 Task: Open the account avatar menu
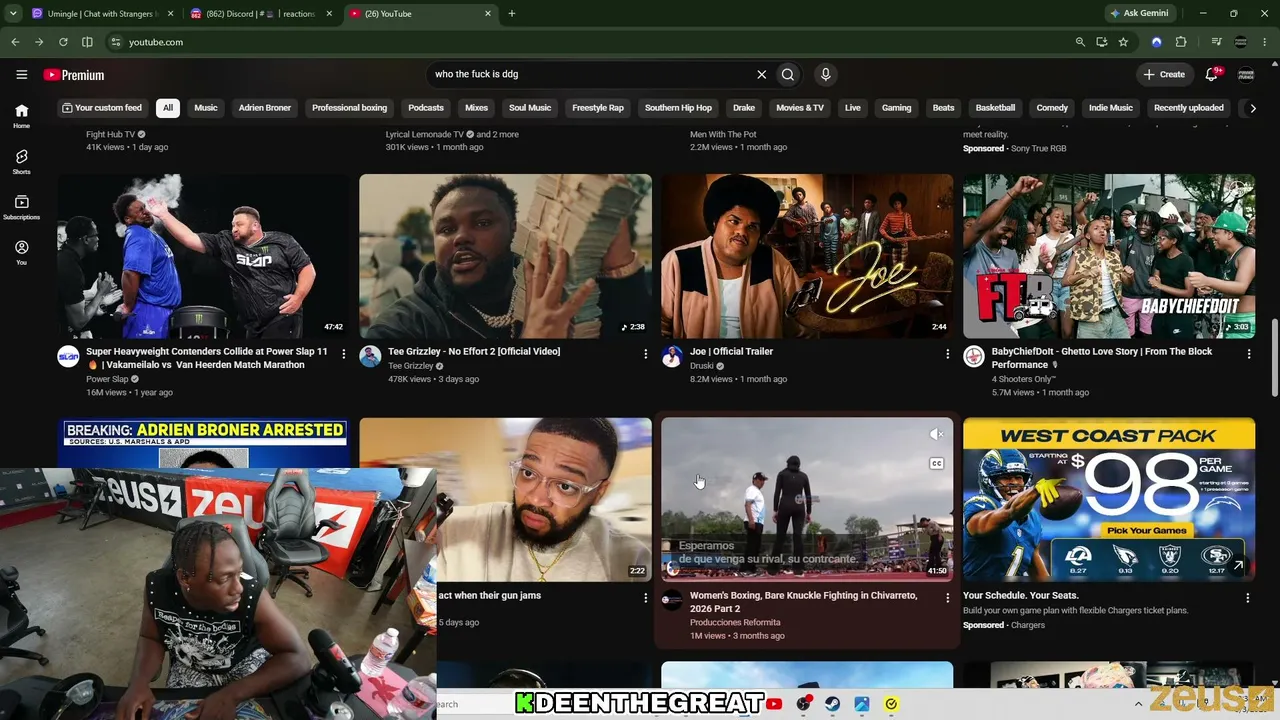[1246, 75]
